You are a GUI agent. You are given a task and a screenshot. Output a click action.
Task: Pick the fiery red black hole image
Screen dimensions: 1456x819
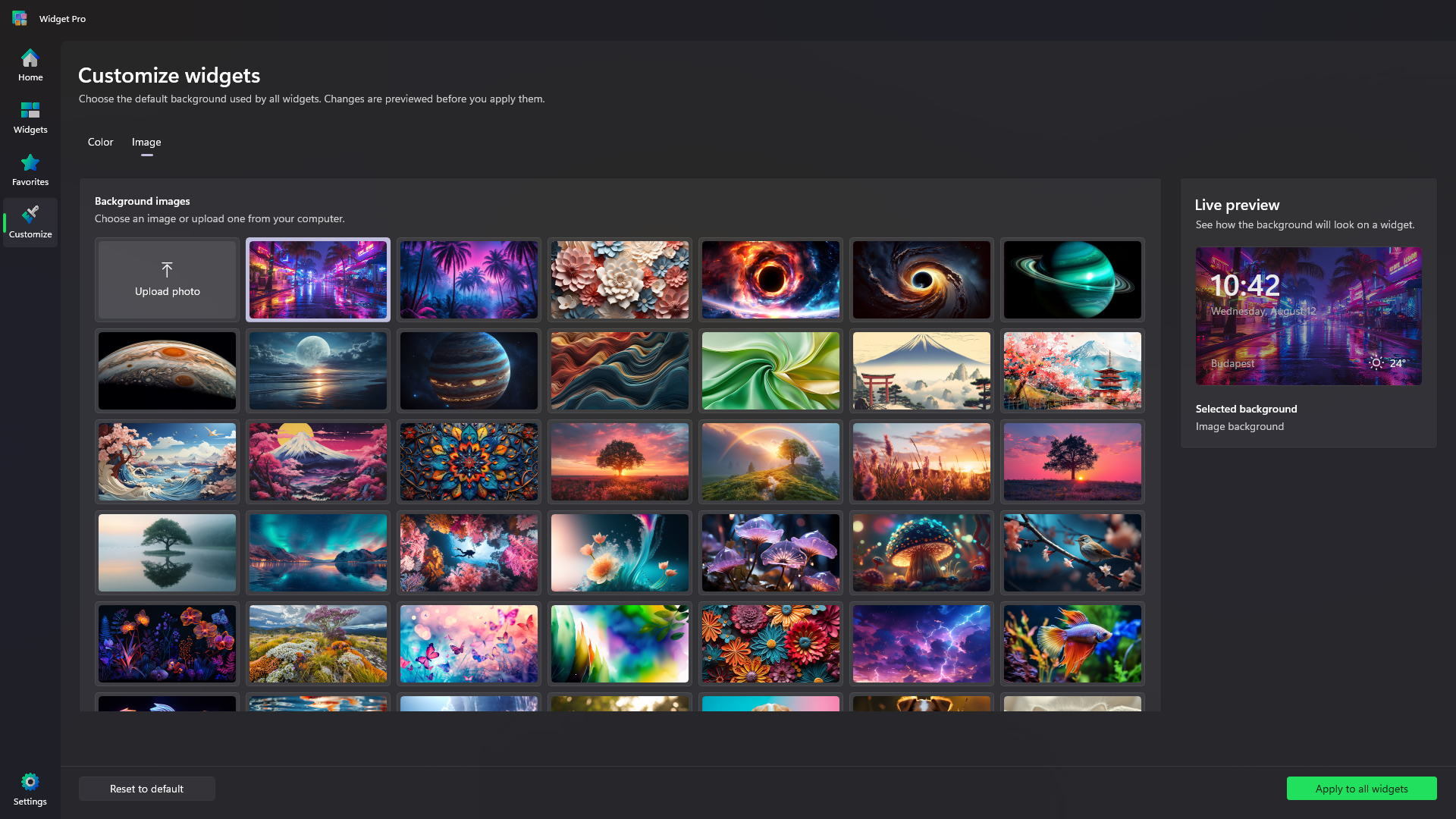point(770,280)
